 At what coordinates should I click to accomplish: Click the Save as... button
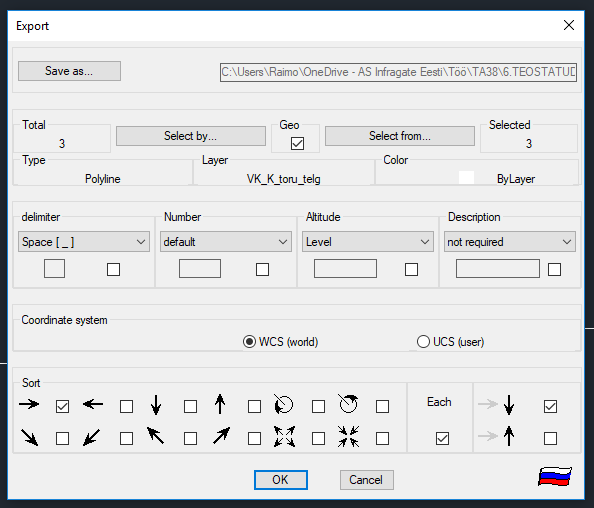(69, 71)
